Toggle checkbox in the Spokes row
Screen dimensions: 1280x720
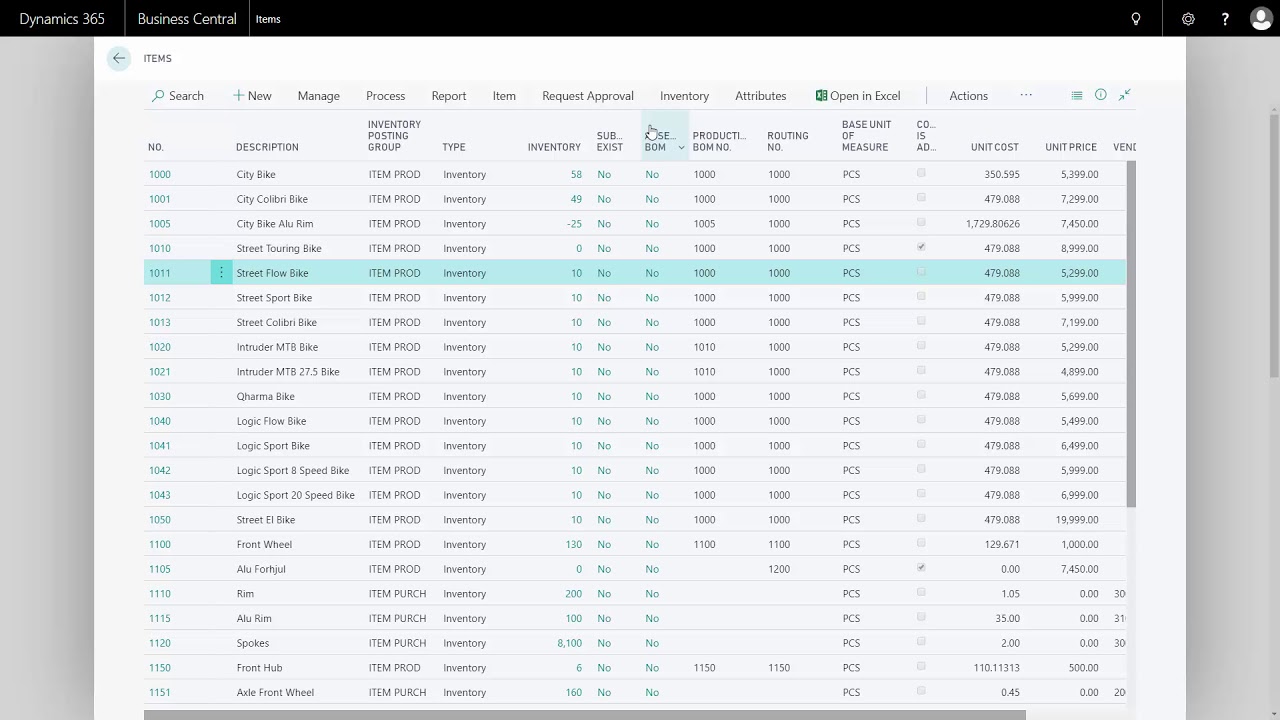921,642
